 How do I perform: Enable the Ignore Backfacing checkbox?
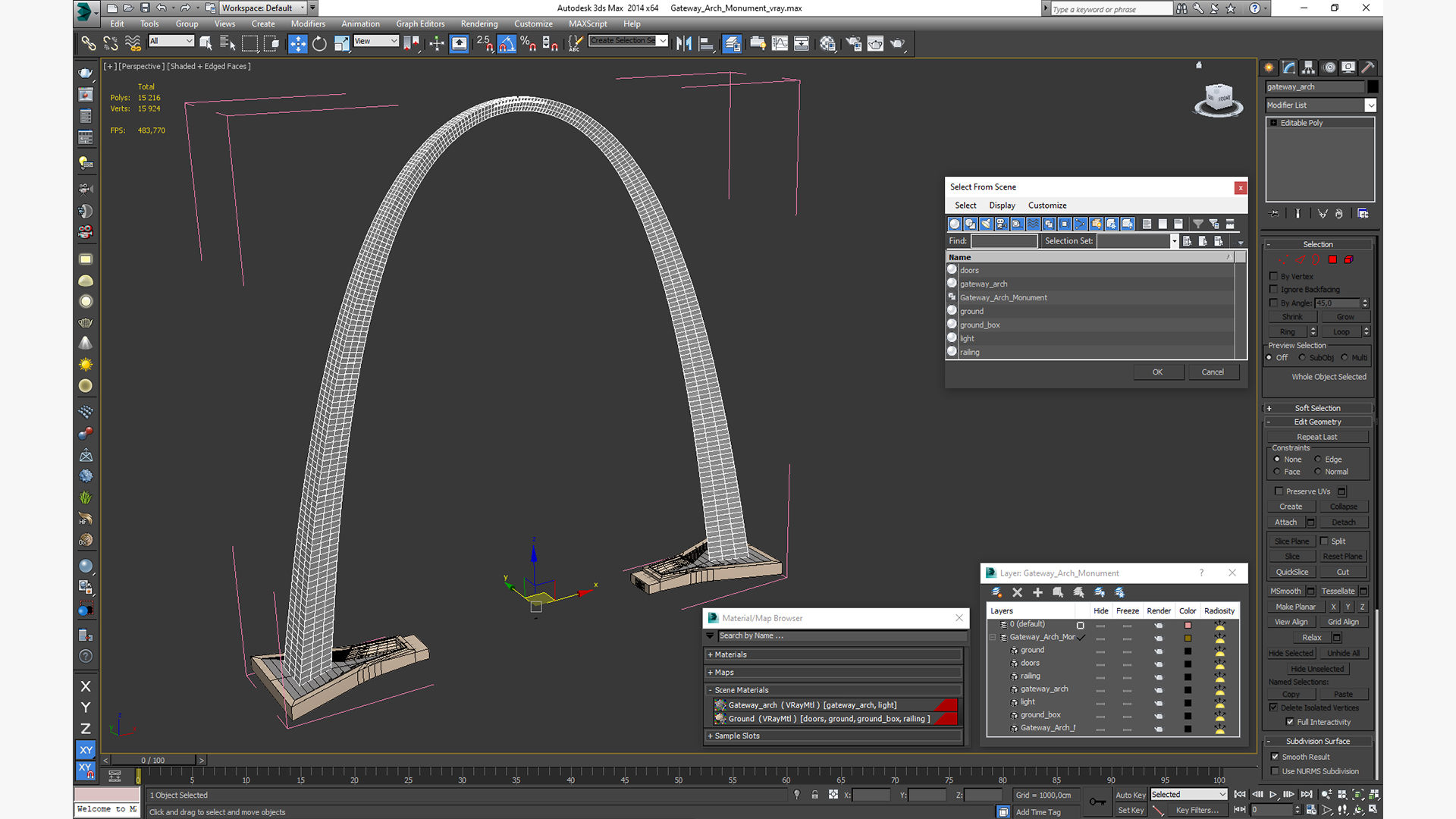click(1274, 289)
